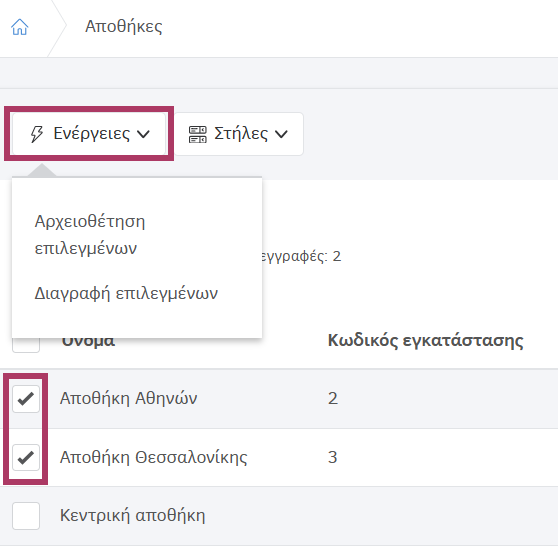This screenshot has height=546, width=558.
Task: Choose Αρχειοθέτηση επιλεγμένων from menu
Action: click(x=90, y=235)
